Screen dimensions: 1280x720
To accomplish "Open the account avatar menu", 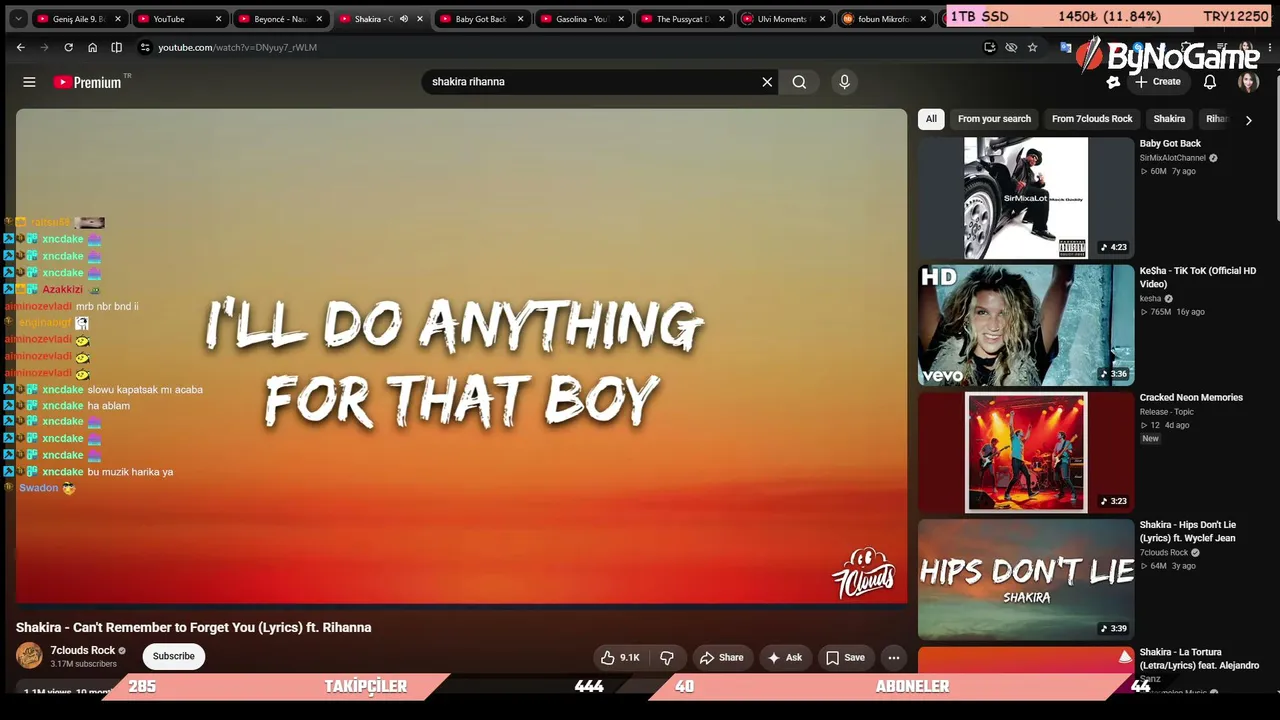I will click(x=1248, y=82).
